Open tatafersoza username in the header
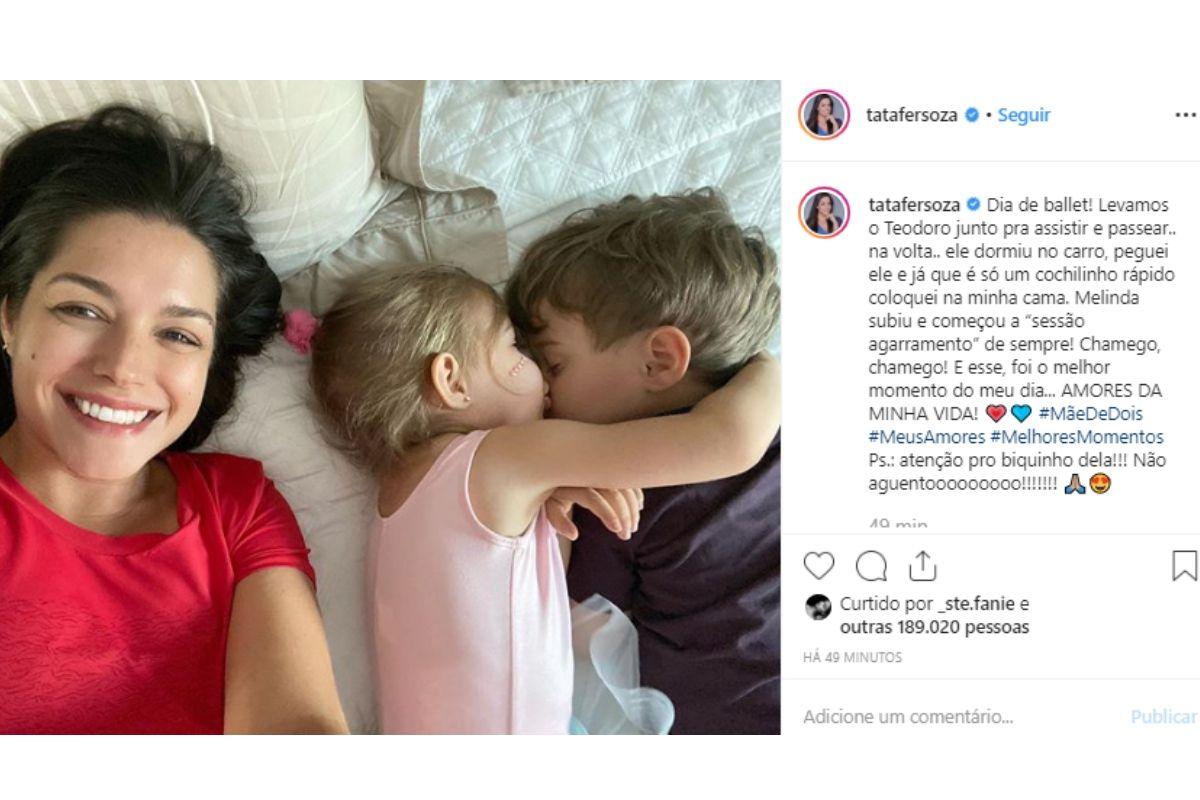Screen dimensions: 1200x800 point(913,115)
